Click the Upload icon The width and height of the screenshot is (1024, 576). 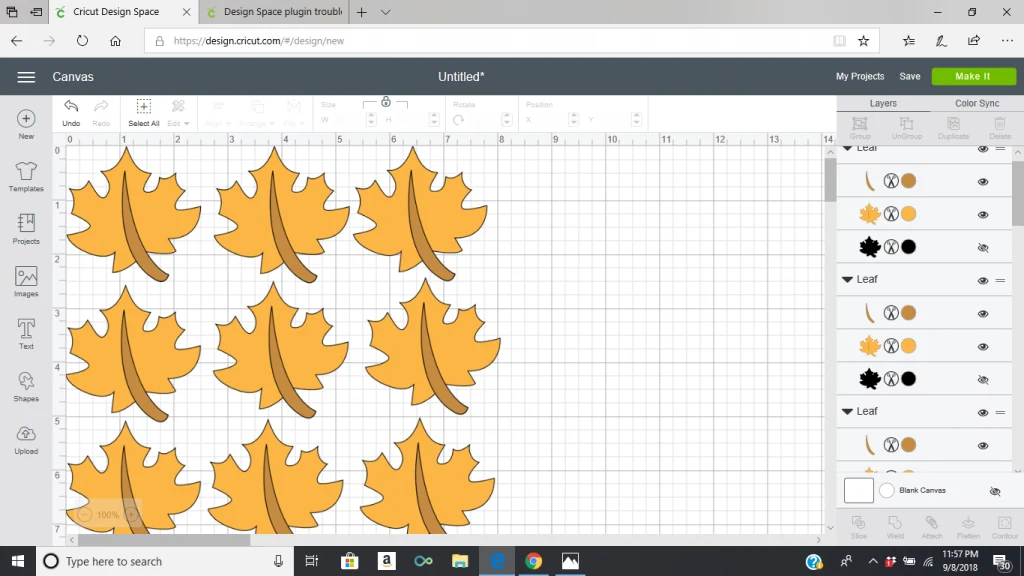(x=26, y=438)
